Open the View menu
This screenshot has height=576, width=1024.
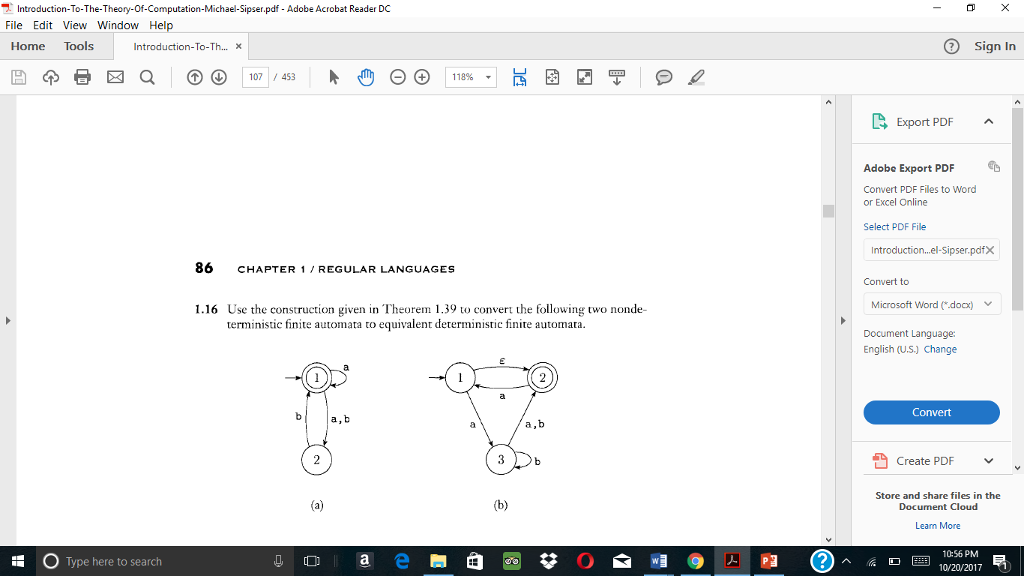pos(74,25)
